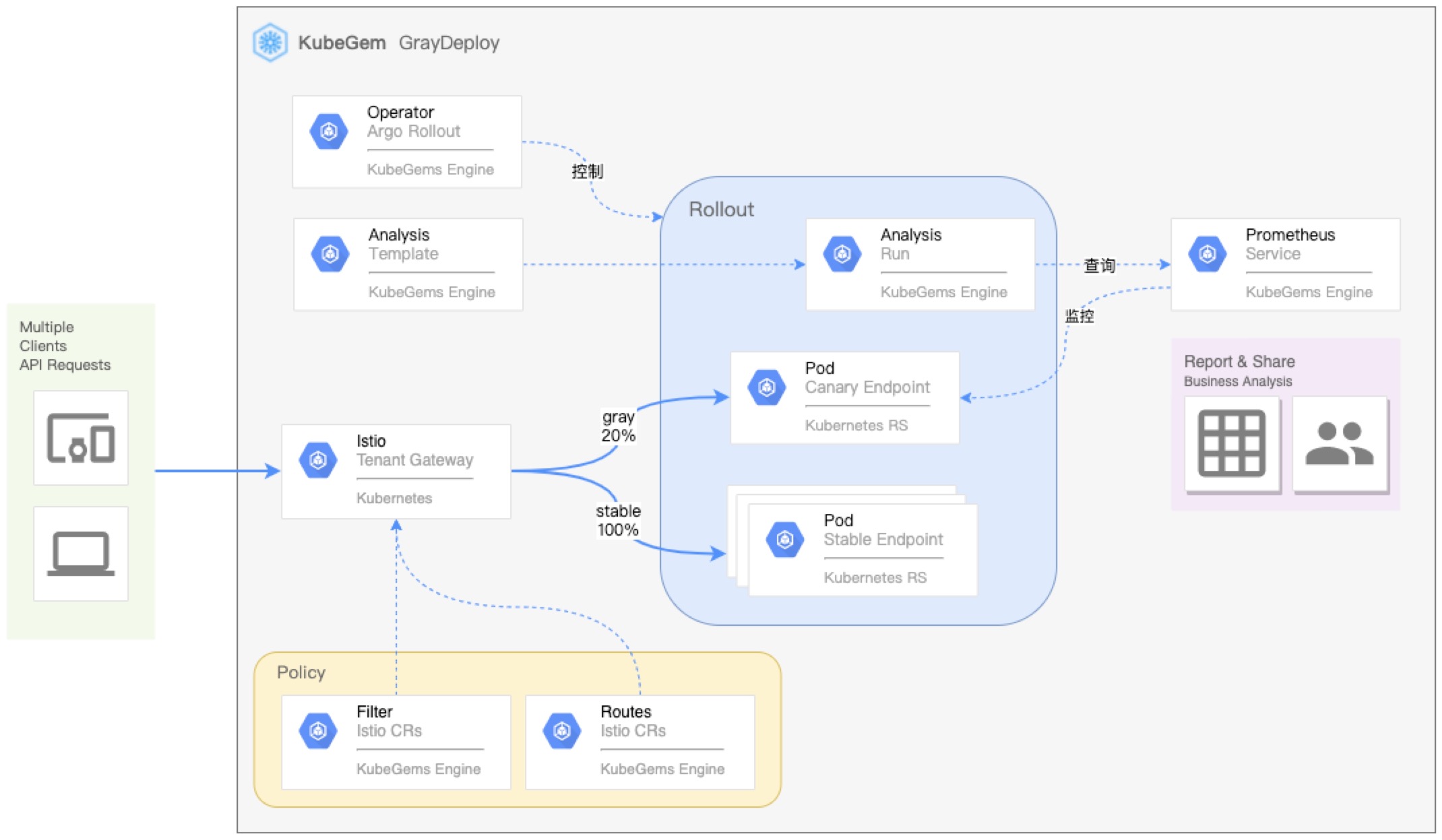Click the table grid report icon
This screenshot has width=1442, height=840.
pos(1232,443)
